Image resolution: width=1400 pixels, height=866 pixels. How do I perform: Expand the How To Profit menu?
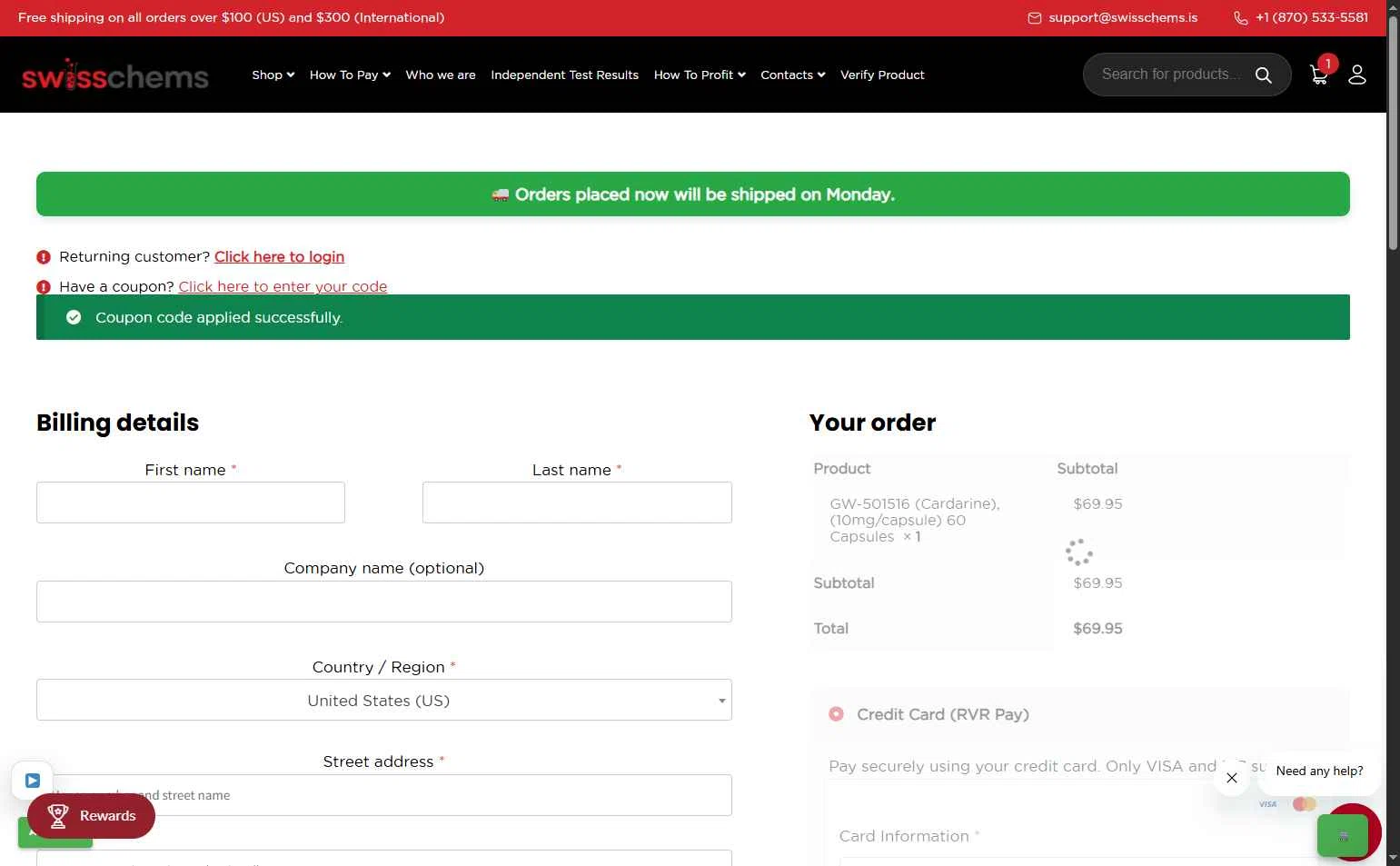pos(700,75)
